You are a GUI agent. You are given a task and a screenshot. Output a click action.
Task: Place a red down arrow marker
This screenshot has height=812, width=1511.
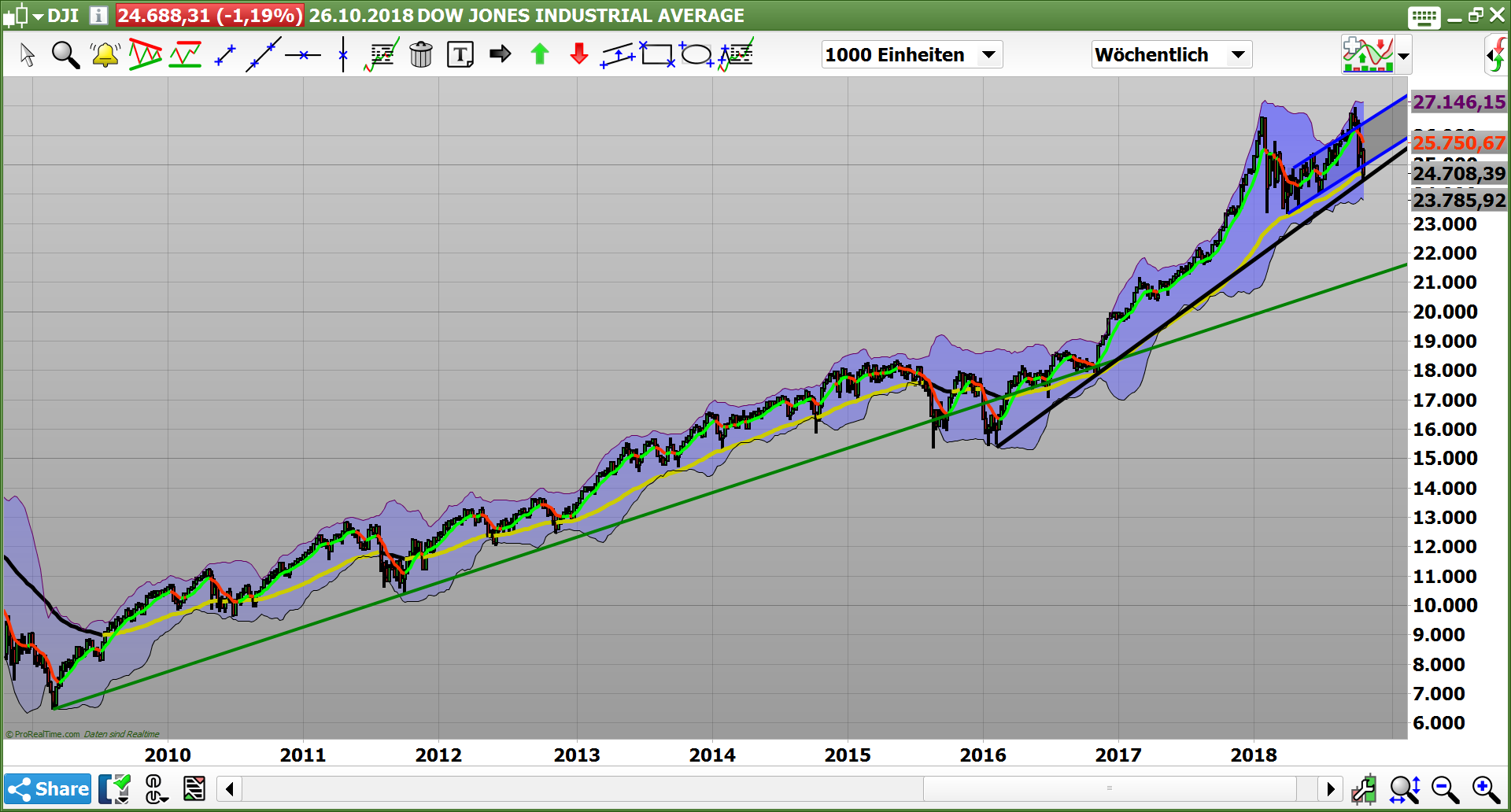pyautogui.click(x=579, y=54)
